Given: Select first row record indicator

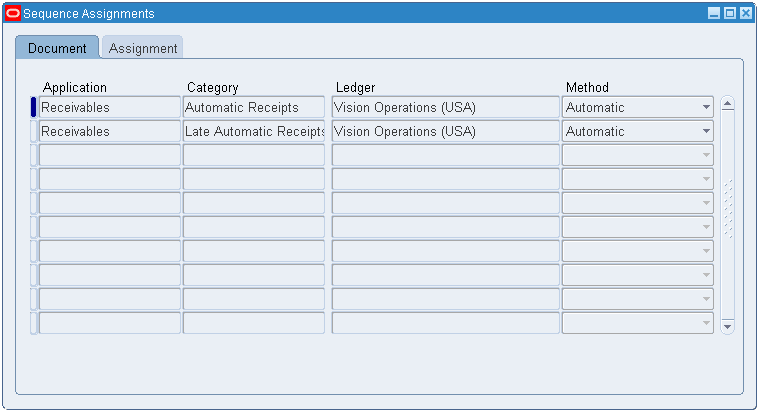Looking at the screenshot, I should [x=33, y=107].
